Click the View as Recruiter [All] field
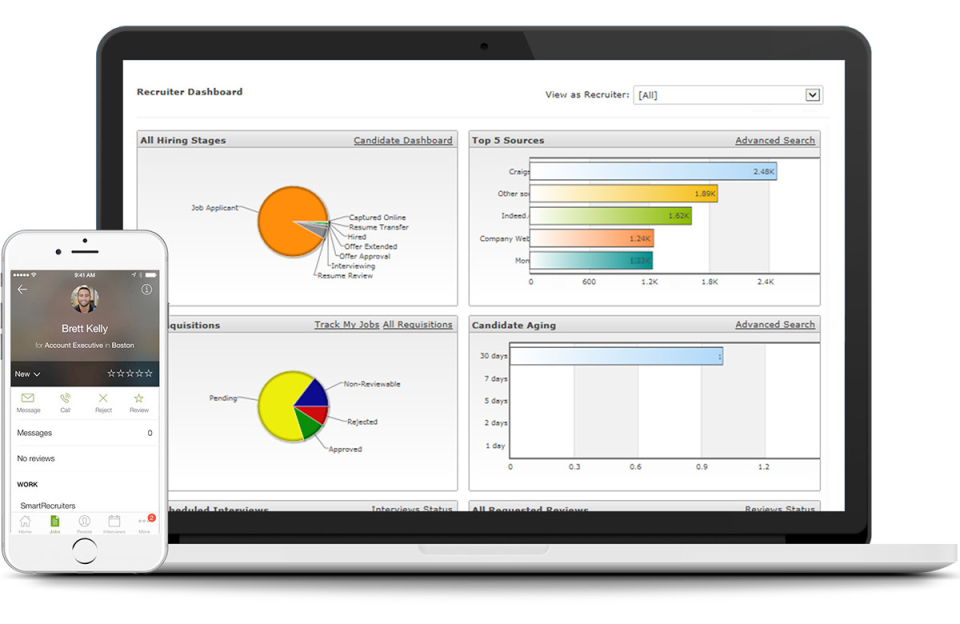 (x=728, y=95)
